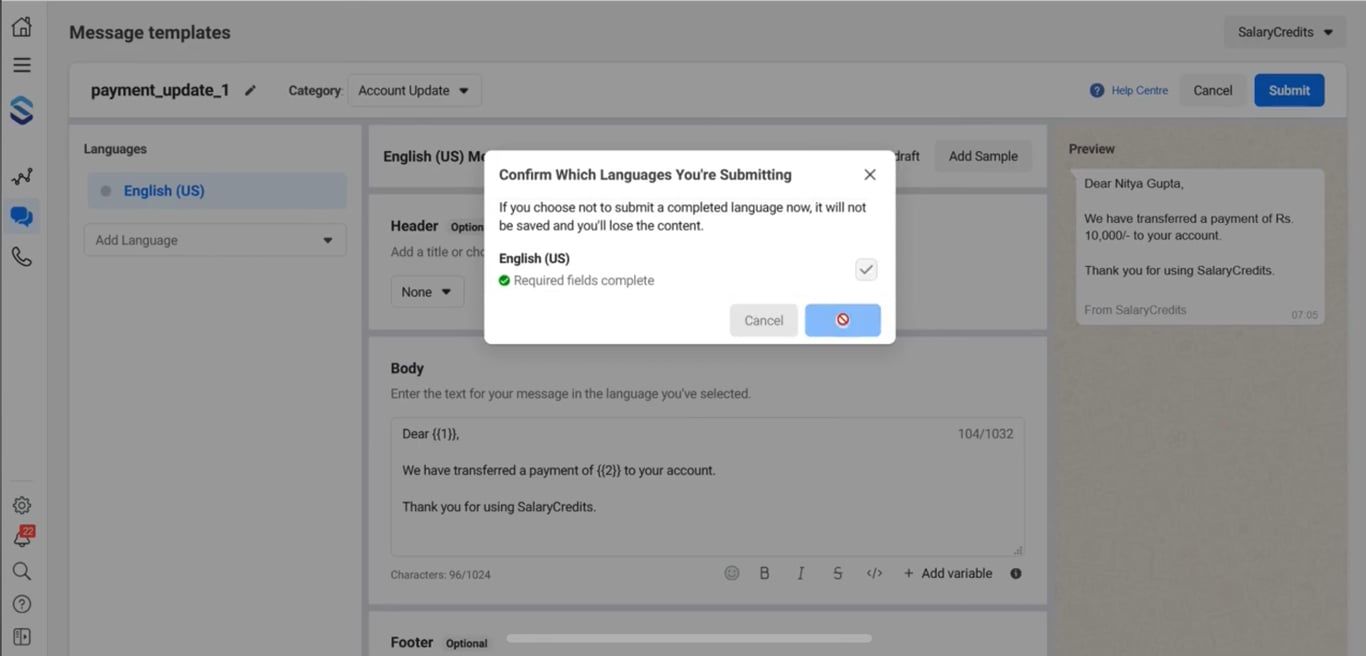Insert emoji in message body
Image resolution: width=1366 pixels, height=656 pixels.
[x=732, y=573]
